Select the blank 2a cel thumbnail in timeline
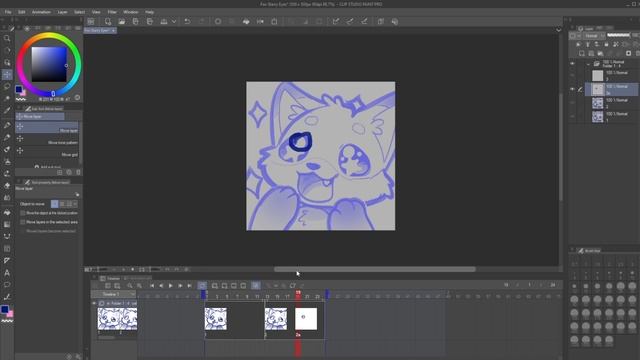This screenshot has width=640, height=360. (306, 319)
